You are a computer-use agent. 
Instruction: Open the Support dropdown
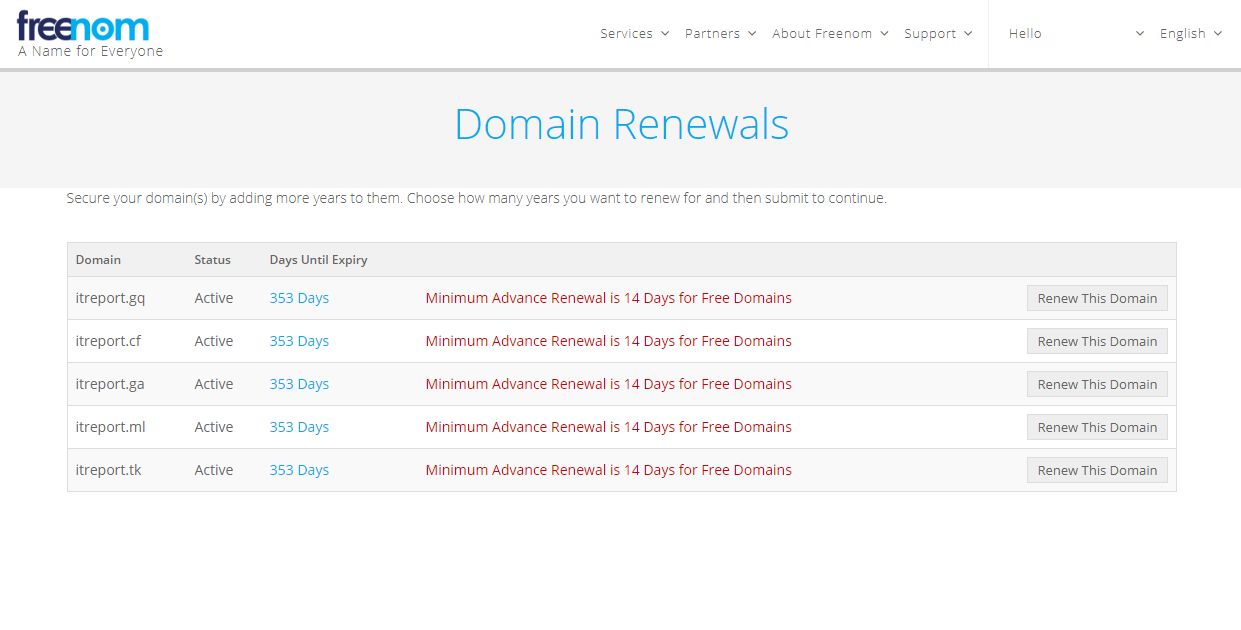coord(938,33)
